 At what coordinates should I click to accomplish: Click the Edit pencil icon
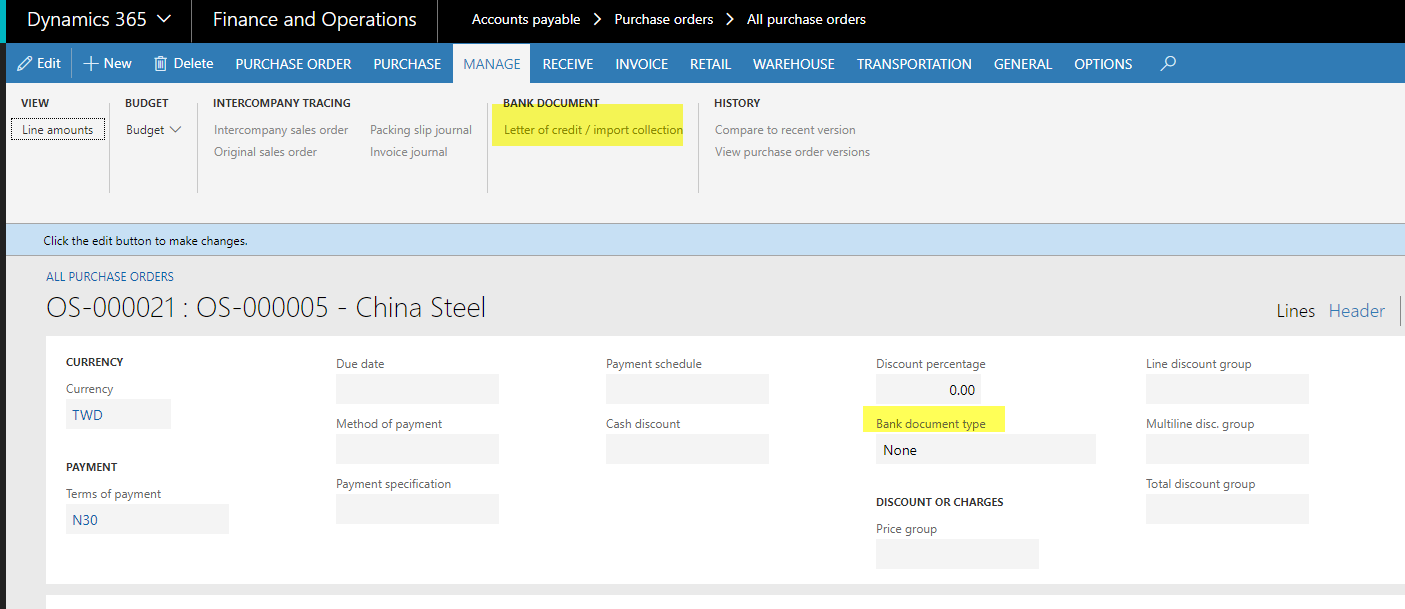[24, 63]
